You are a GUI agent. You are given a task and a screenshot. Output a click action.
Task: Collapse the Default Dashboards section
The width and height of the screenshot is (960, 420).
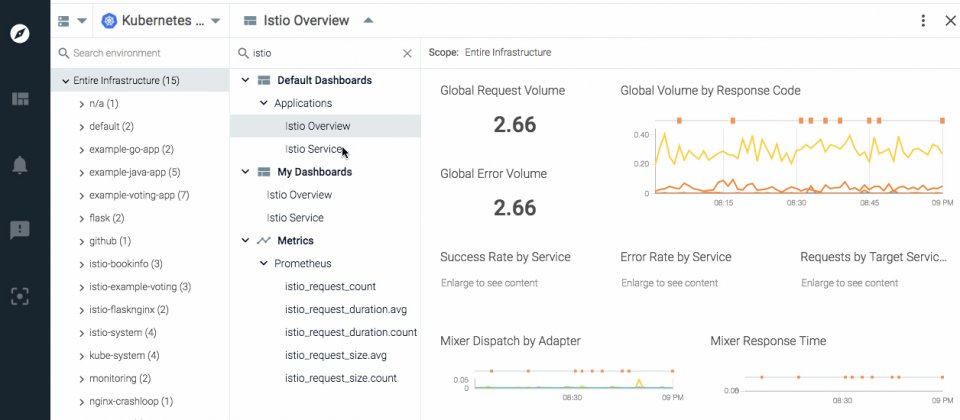[x=246, y=80]
